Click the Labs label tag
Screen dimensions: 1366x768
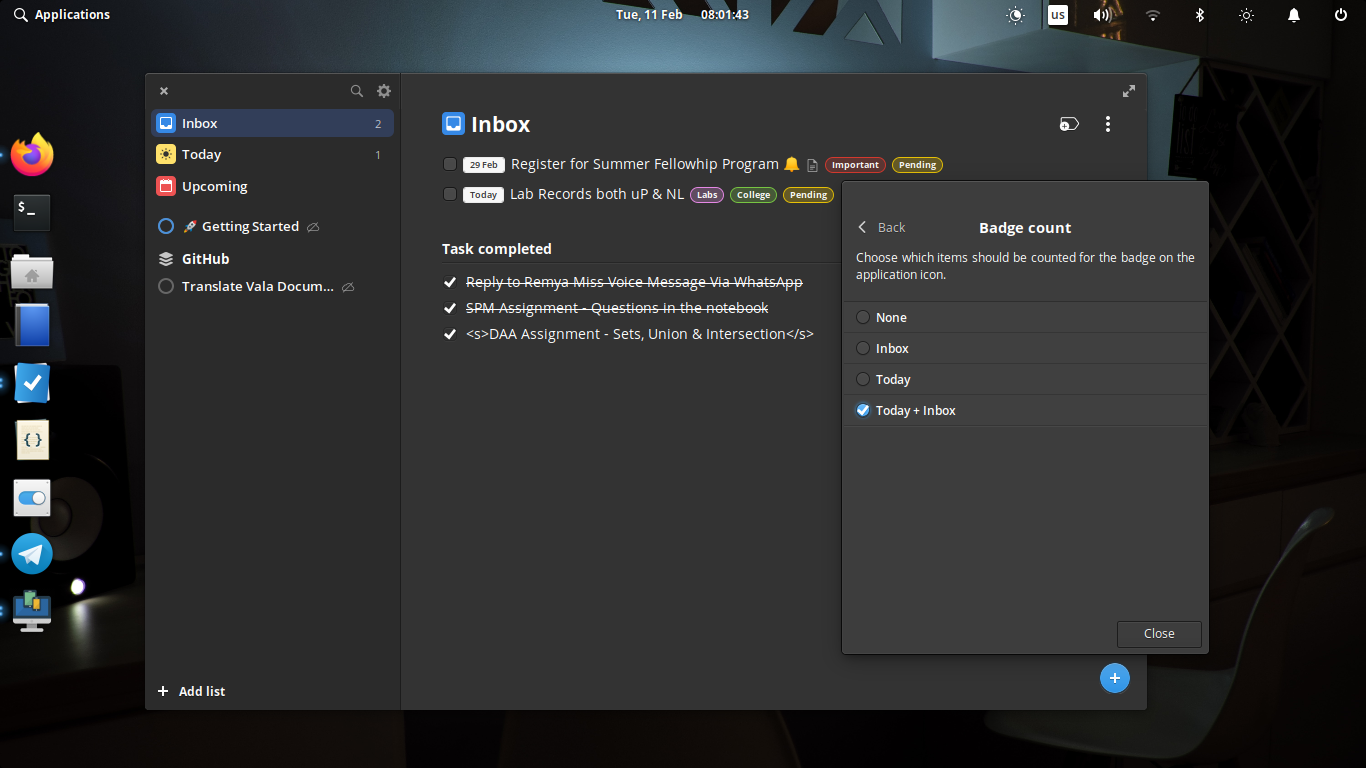pos(707,195)
